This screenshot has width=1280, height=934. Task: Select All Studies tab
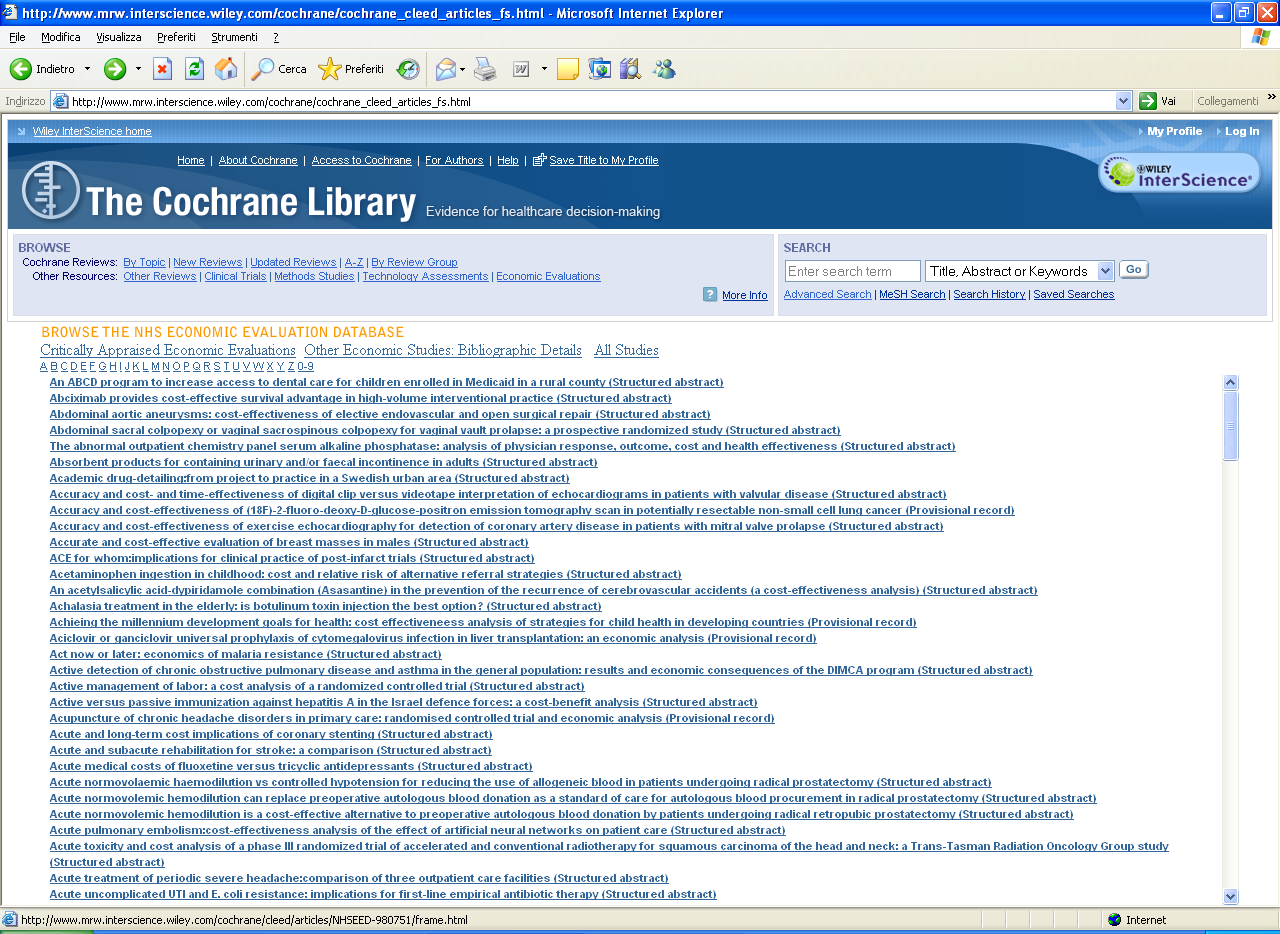tap(626, 350)
